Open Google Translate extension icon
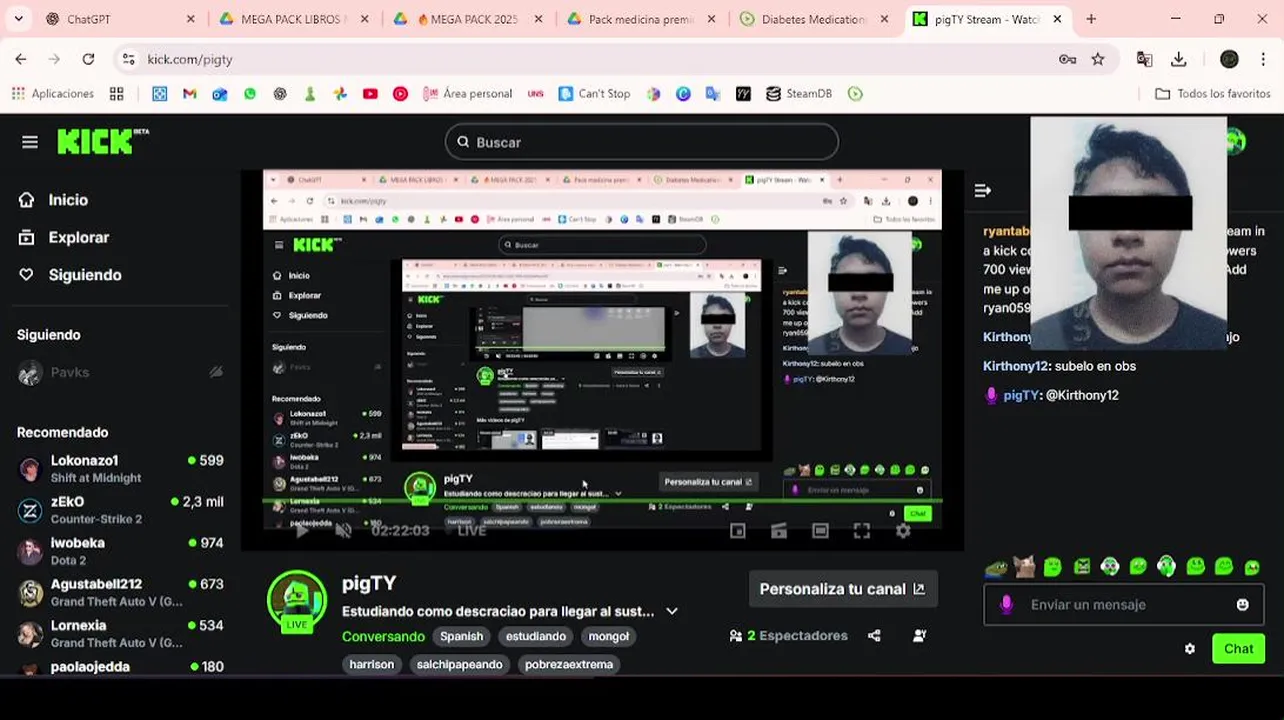 tap(1145, 59)
